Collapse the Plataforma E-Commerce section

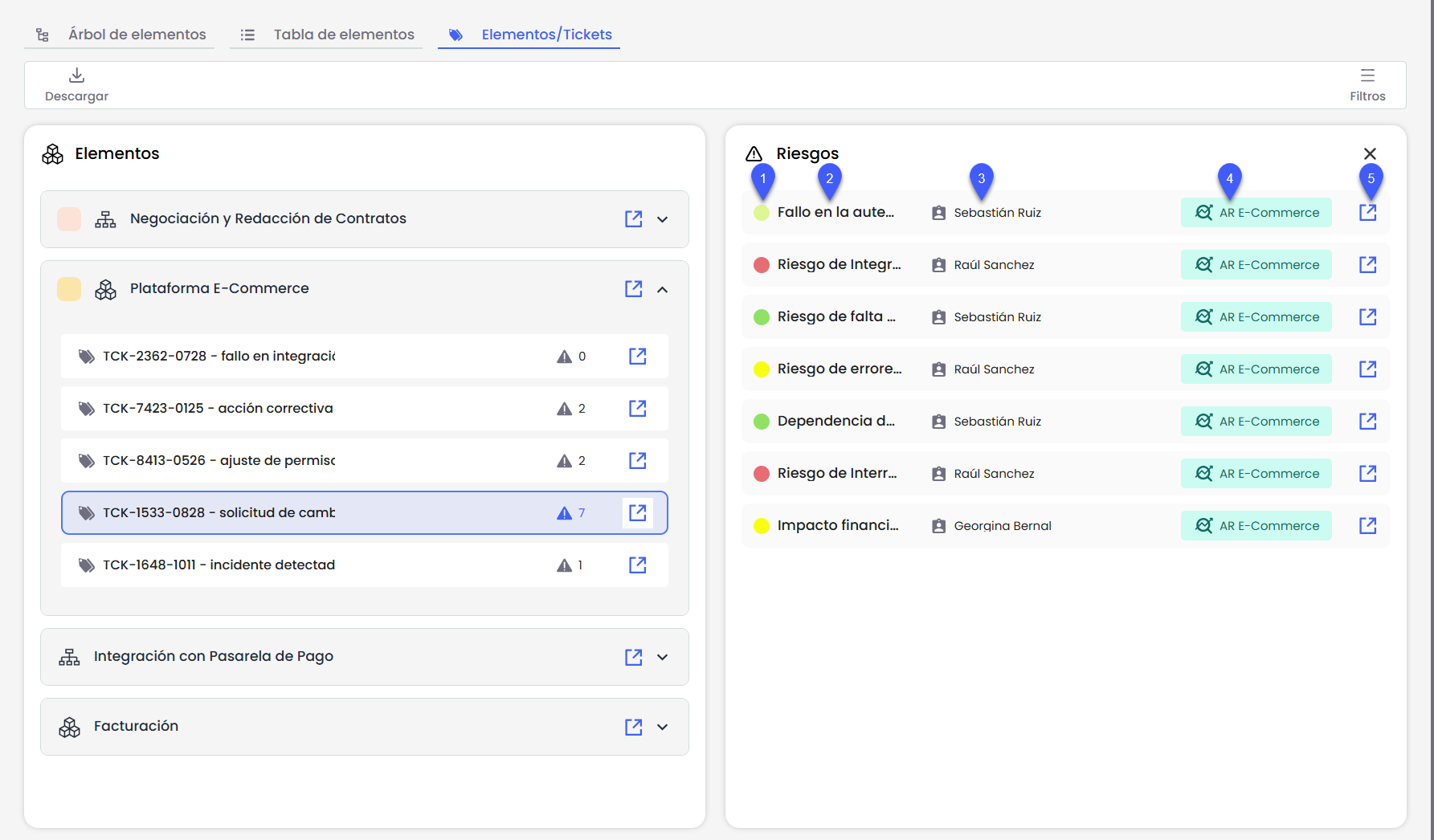click(x=662, y=289)
